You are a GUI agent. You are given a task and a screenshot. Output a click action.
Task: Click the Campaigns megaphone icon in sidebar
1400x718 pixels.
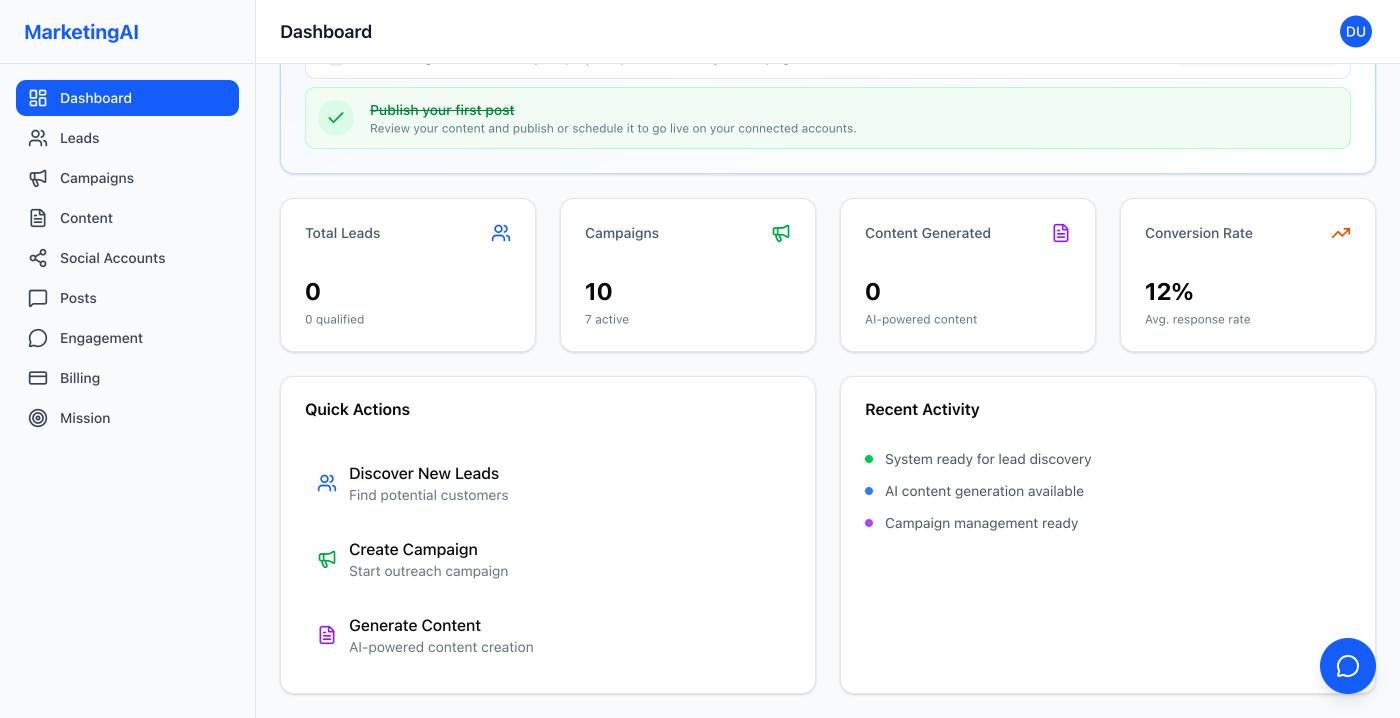click(x=38, y=178)
